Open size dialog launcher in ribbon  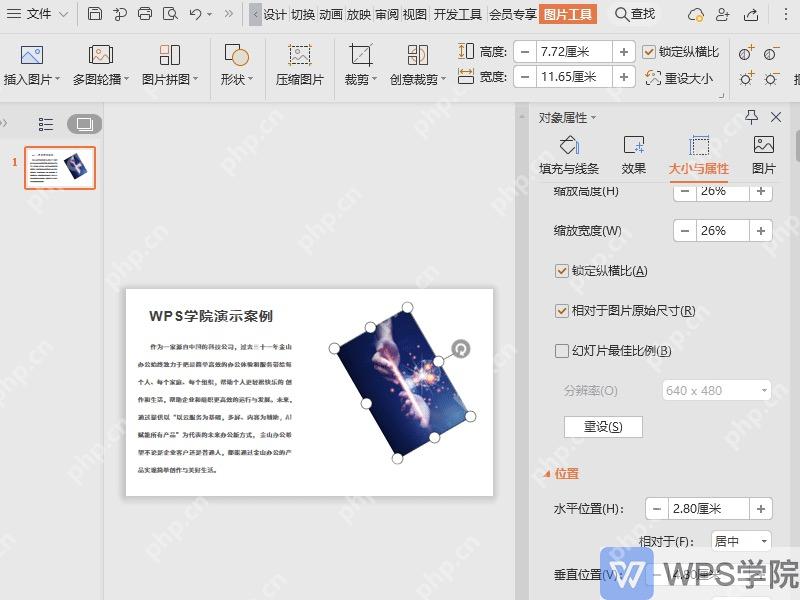tap(721, 96)
